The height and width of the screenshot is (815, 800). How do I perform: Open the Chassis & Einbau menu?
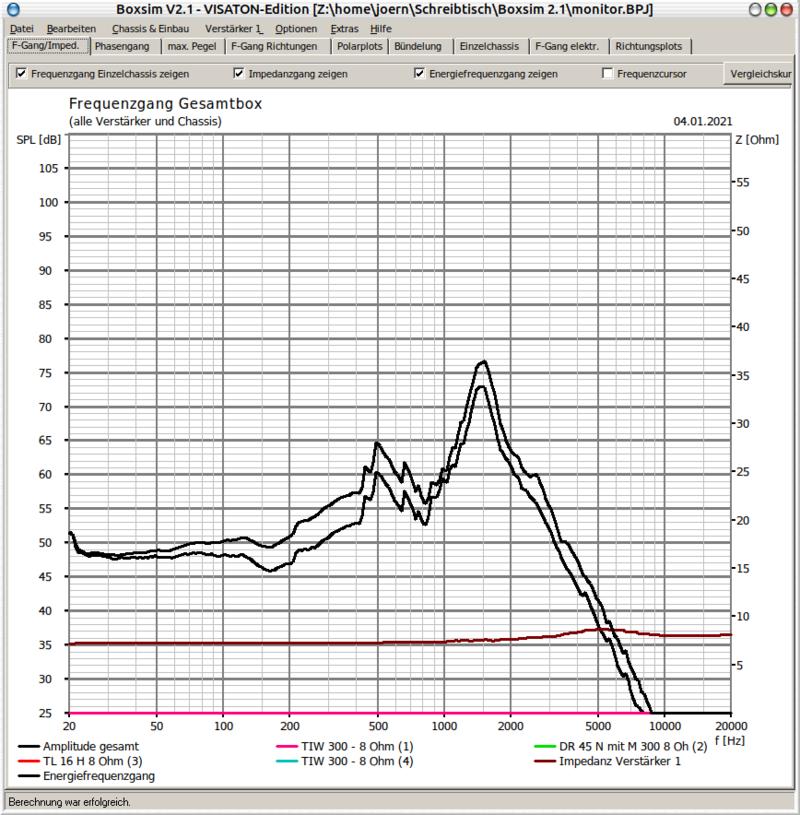click(x=150, y=29)
